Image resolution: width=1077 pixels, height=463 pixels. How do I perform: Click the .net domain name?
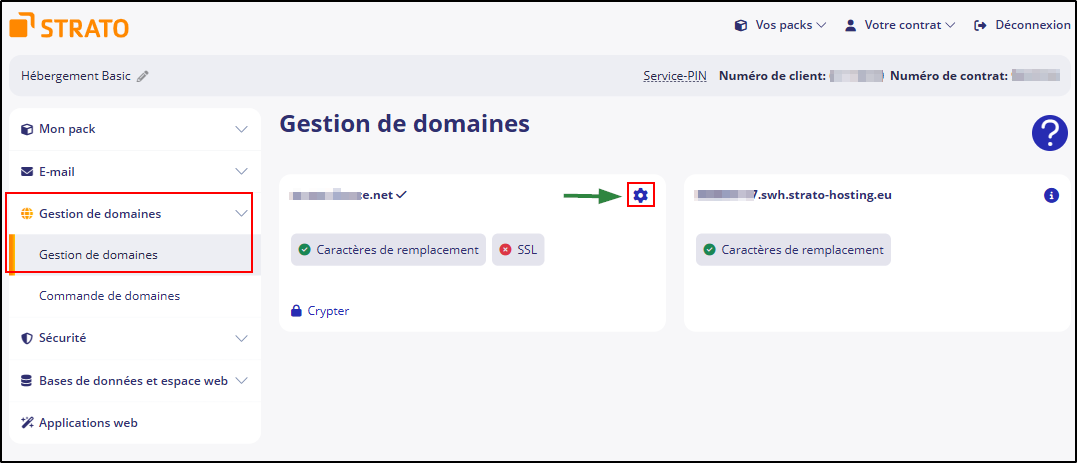pos(341,195)
